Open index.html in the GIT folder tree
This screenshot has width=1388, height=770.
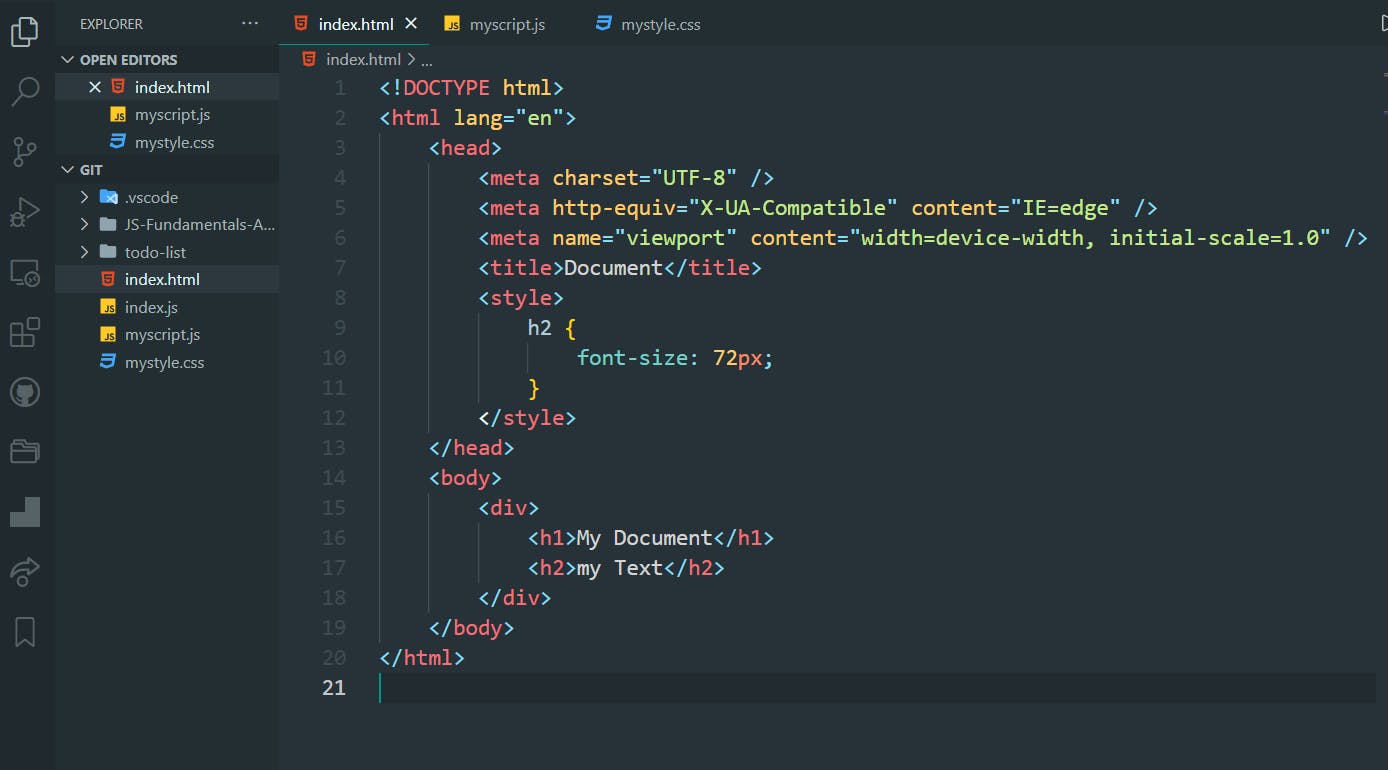[x=167, y=279]
